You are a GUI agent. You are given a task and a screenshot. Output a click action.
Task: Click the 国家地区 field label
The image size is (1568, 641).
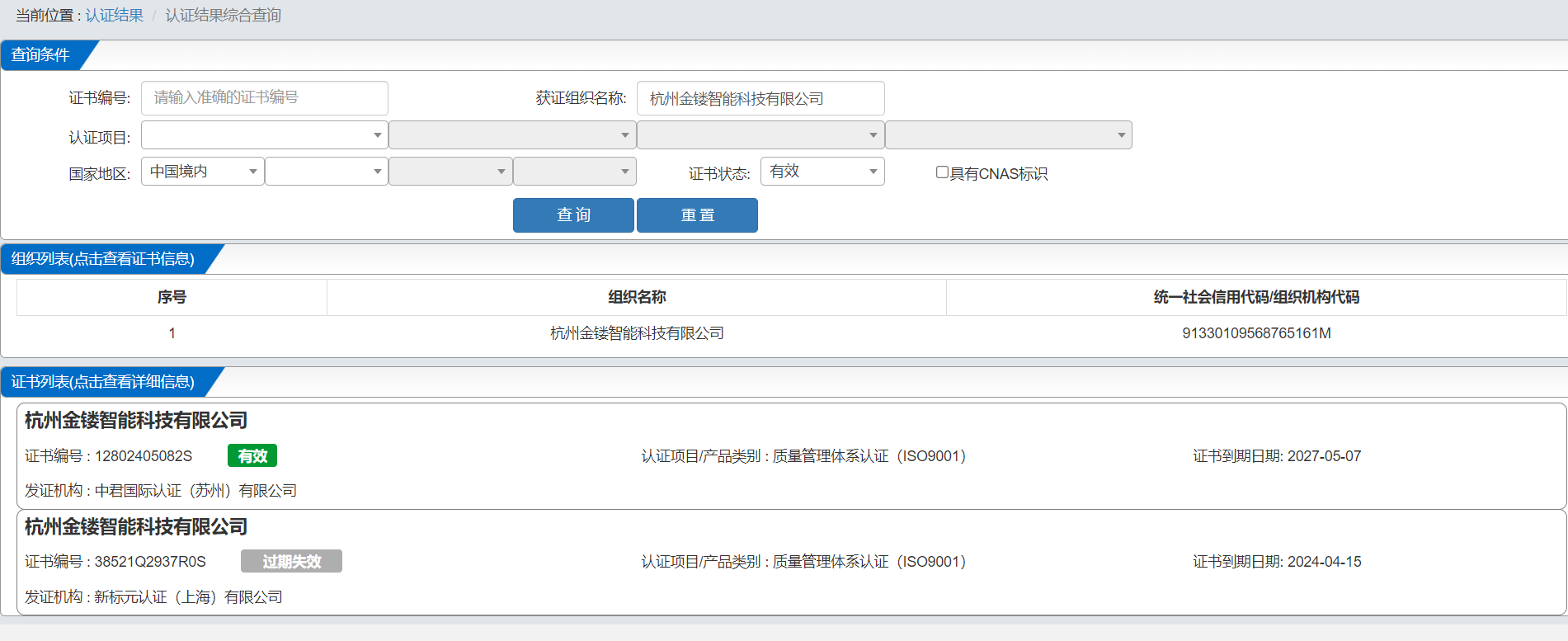(x=99, y=174)
